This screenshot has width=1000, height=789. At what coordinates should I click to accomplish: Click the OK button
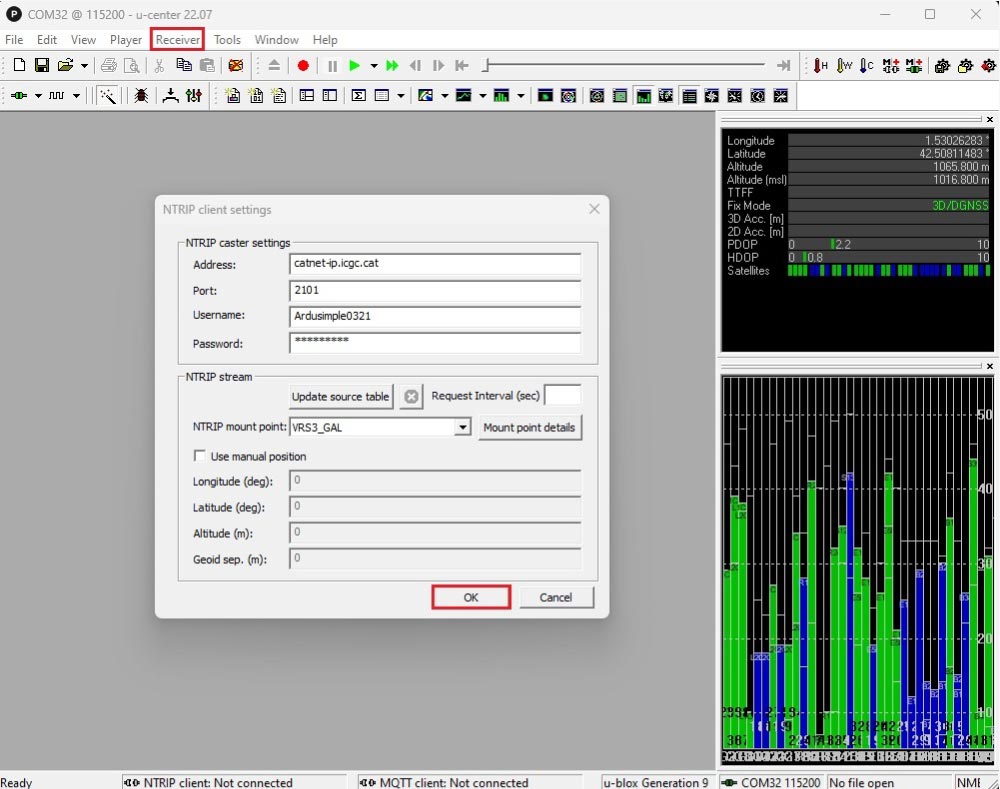tap(471, 597)
